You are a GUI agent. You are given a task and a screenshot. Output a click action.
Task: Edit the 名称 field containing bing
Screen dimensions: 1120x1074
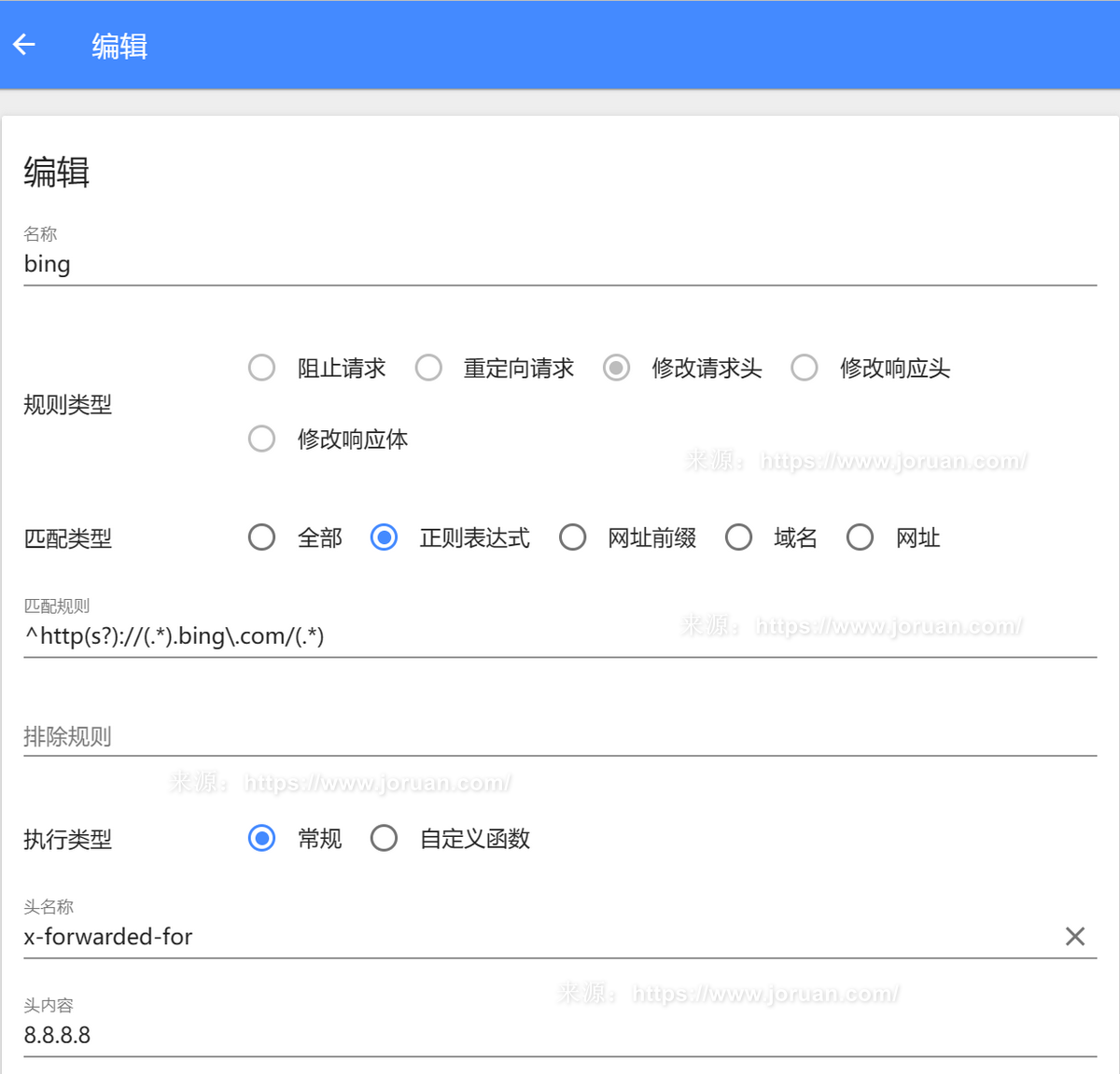pos(560,264)
